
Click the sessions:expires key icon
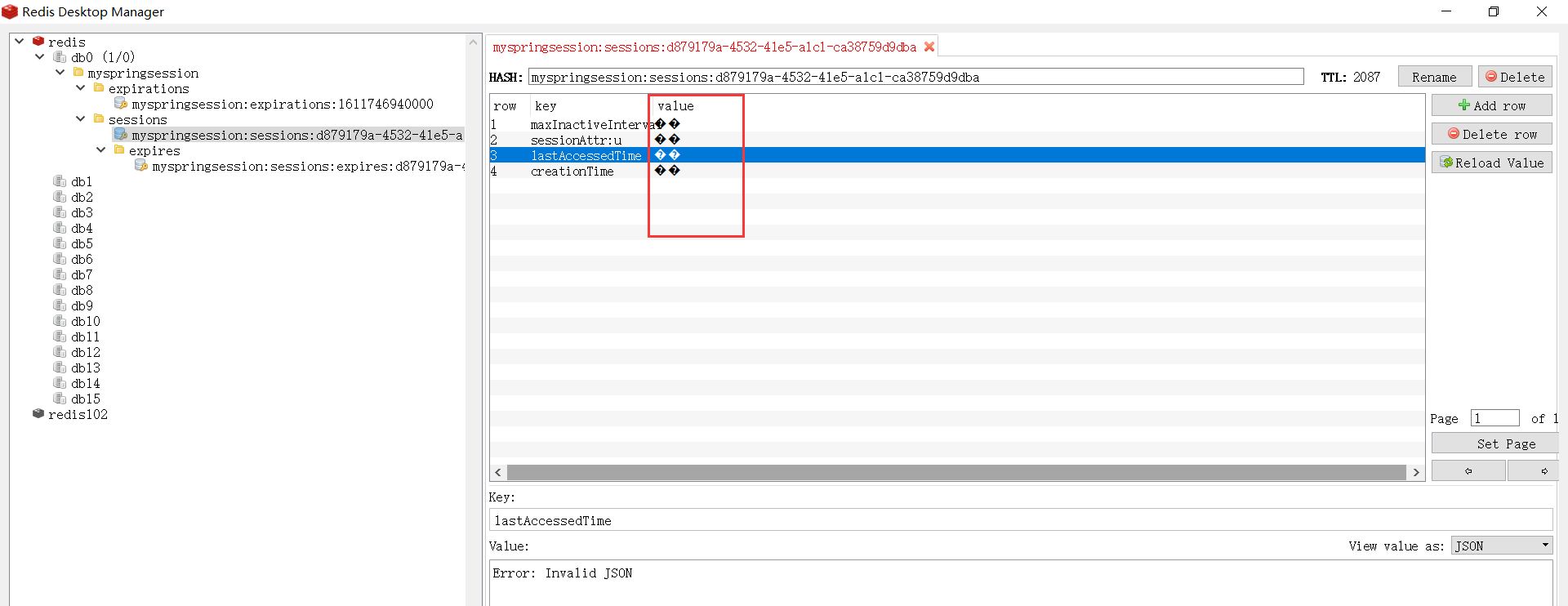140,165
